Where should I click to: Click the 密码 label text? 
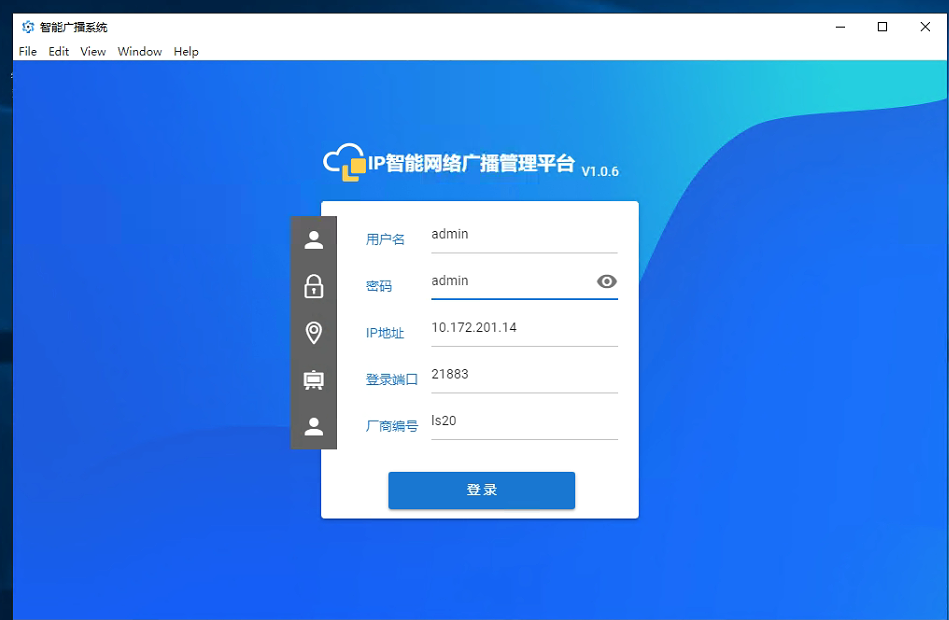(379, 286)
